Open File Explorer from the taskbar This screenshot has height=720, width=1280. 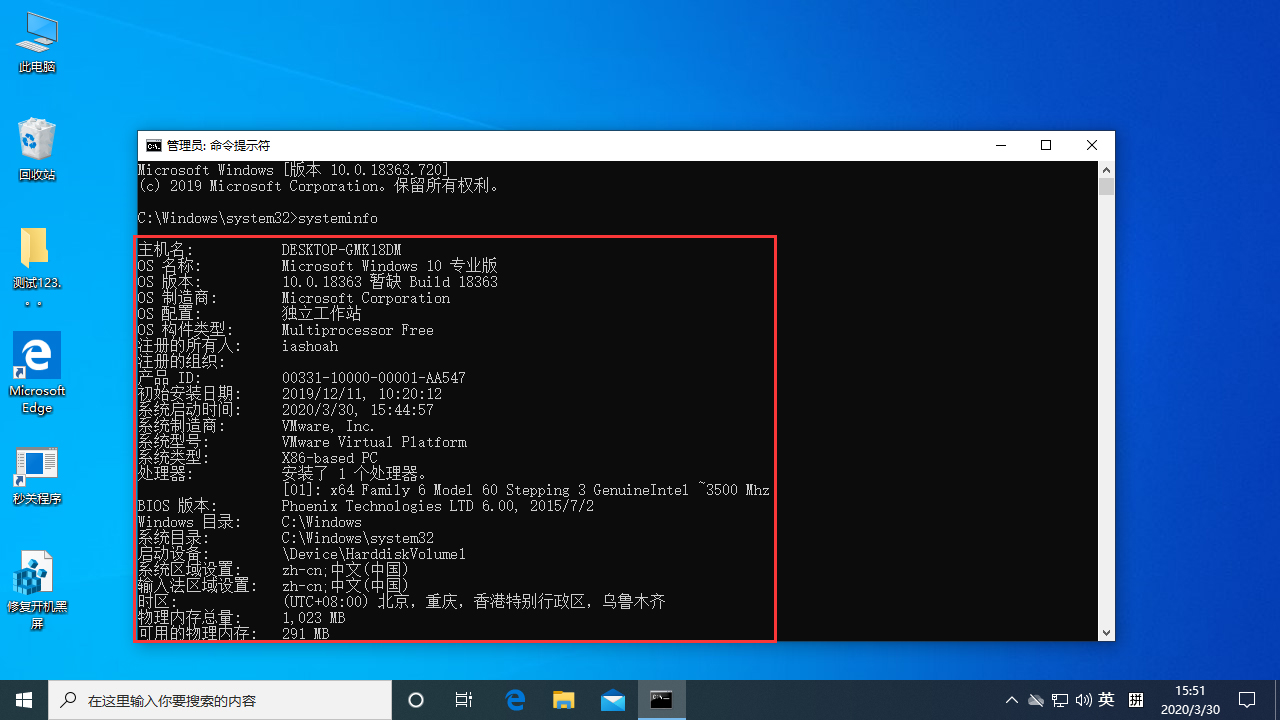[x=563, y=700]
